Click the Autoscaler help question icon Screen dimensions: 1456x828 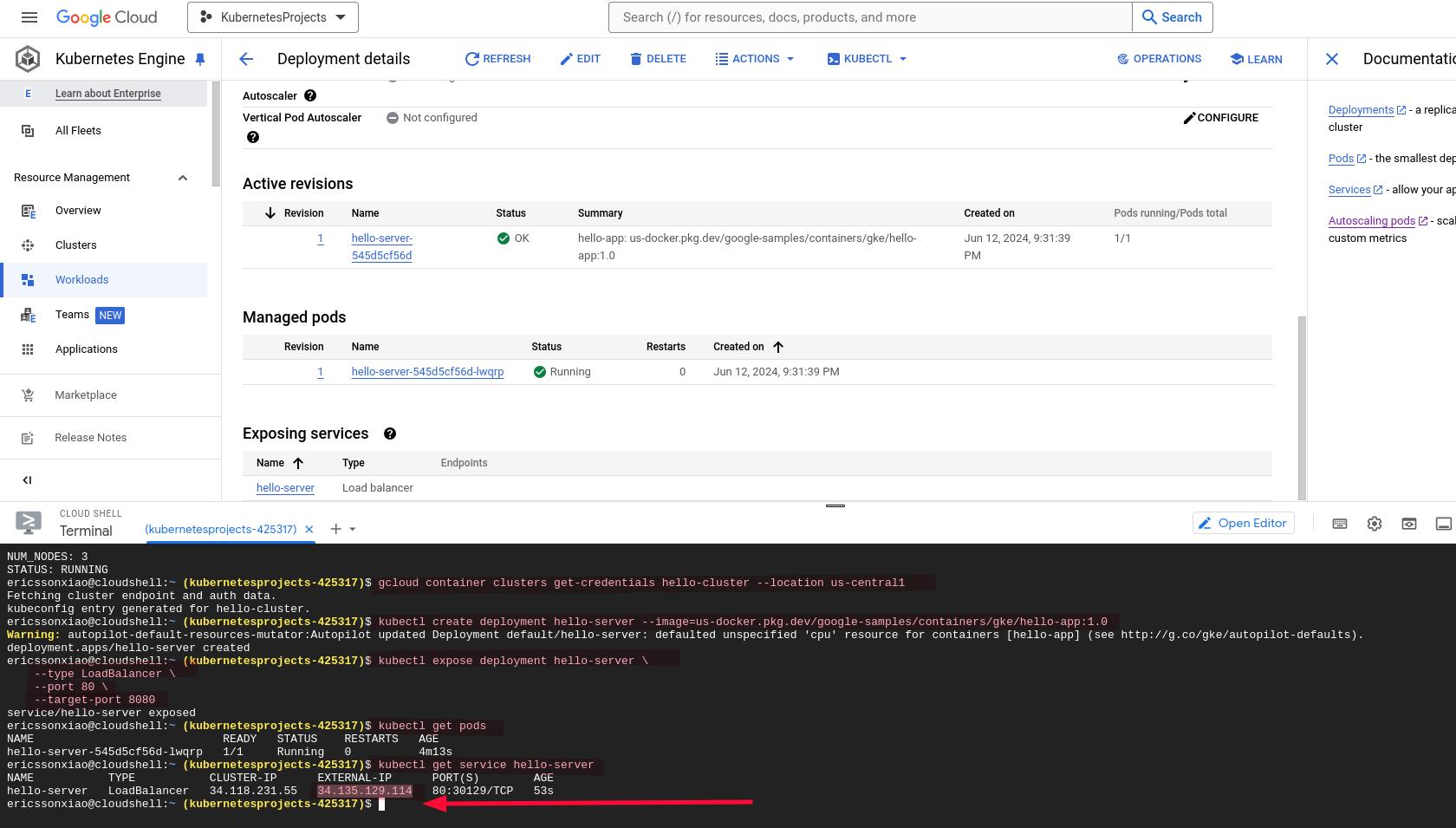click(310, 96)
